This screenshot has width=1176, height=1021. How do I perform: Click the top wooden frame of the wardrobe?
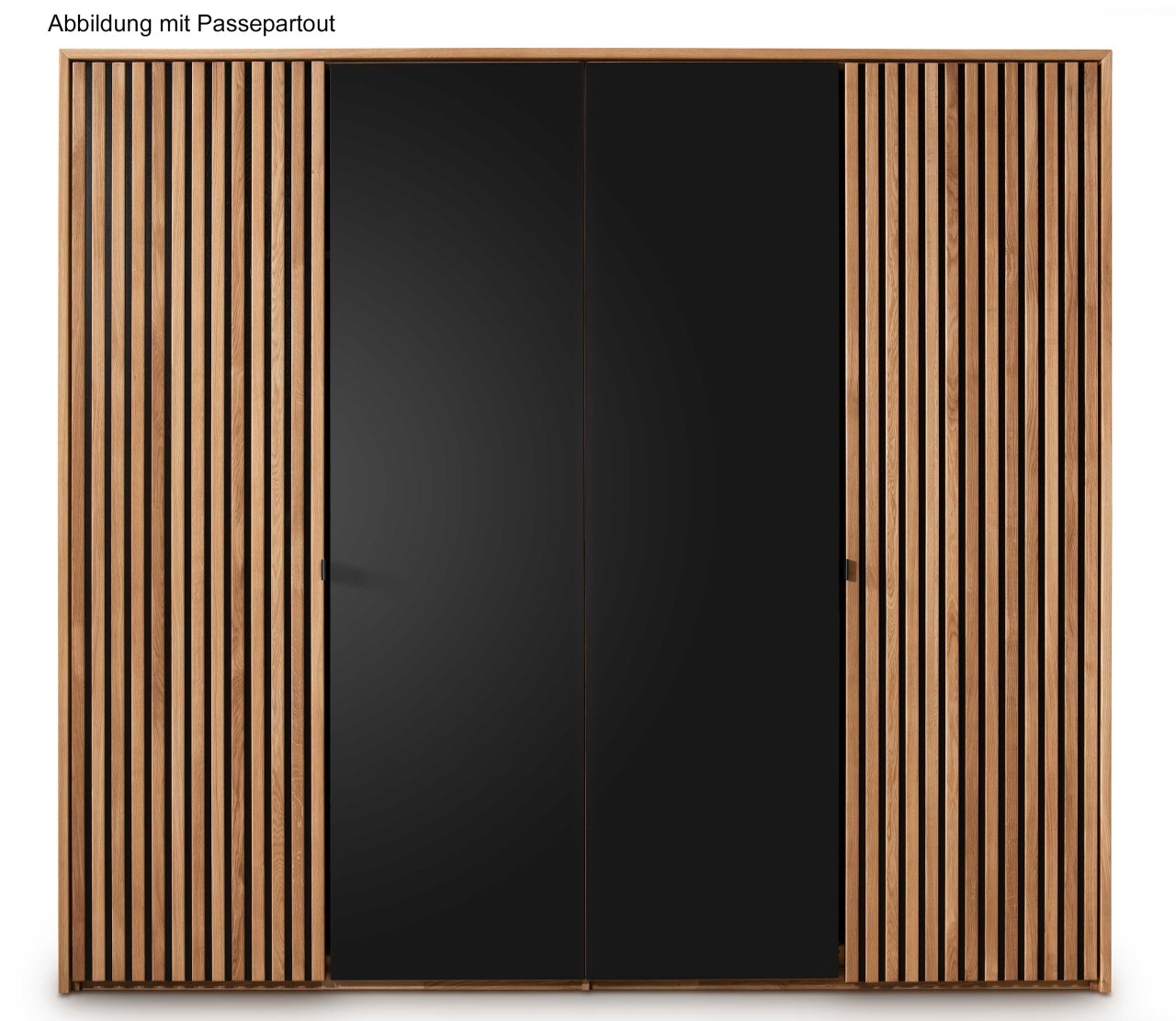pos(584,55)
